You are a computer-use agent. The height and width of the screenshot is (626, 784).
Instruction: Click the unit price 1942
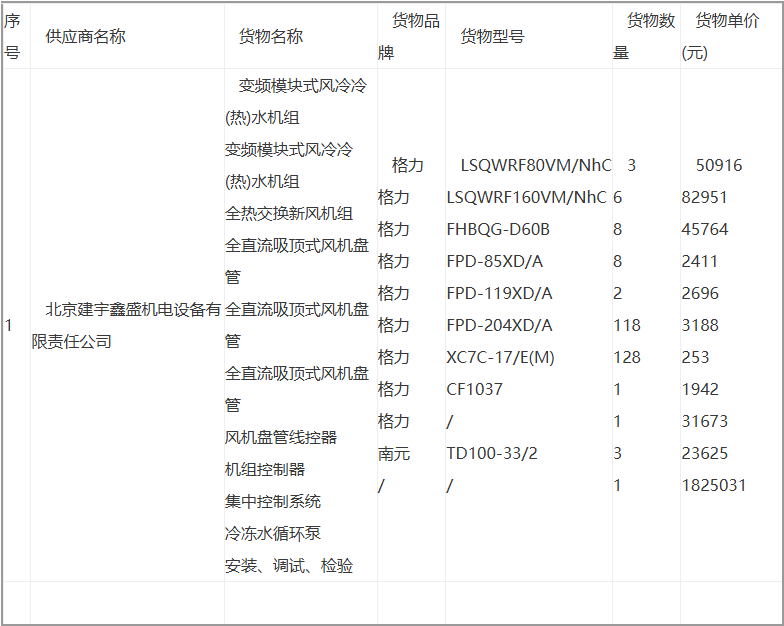point(700,390)
